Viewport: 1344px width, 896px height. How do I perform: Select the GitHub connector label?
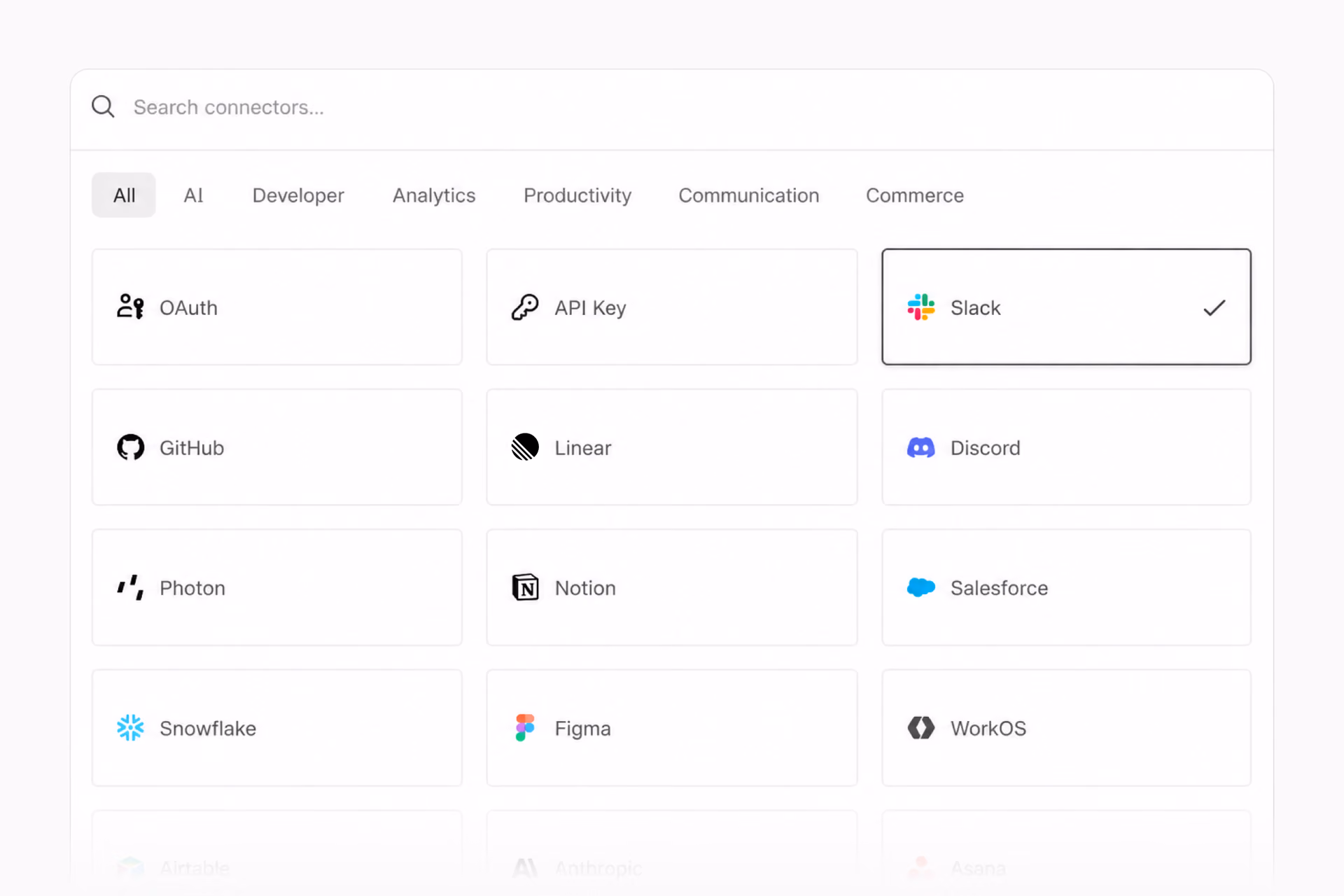192,448
